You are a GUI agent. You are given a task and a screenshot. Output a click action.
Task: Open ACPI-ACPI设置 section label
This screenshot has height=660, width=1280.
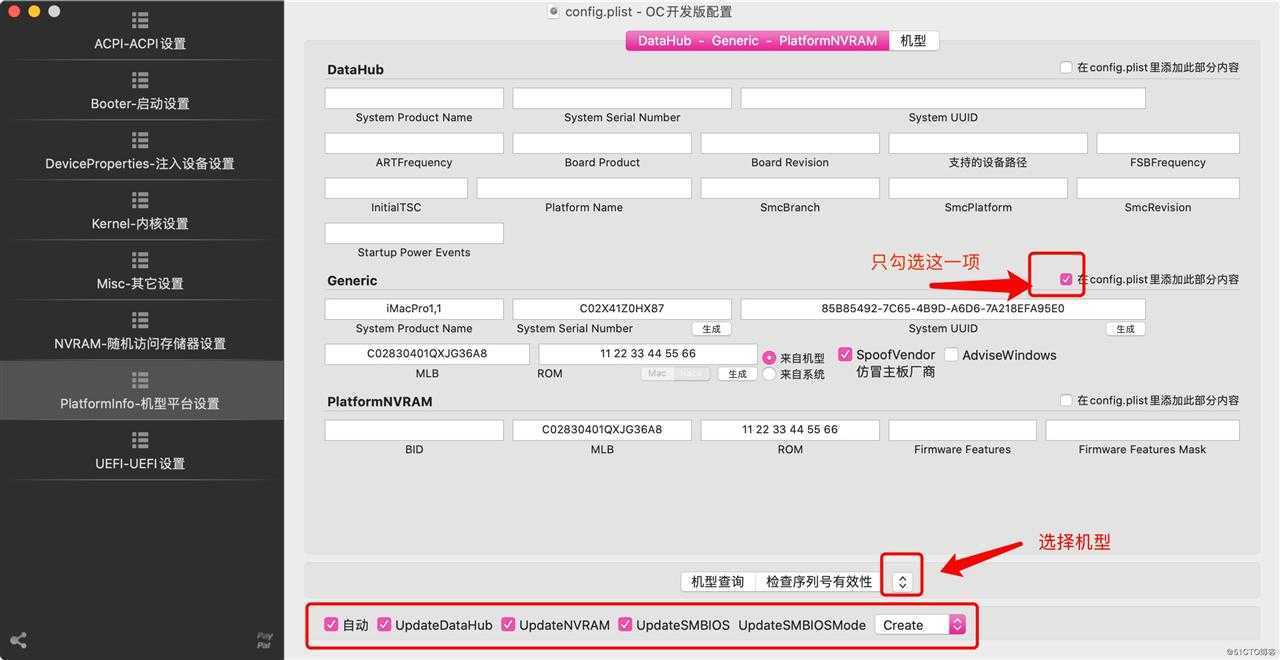coord(140,43)
